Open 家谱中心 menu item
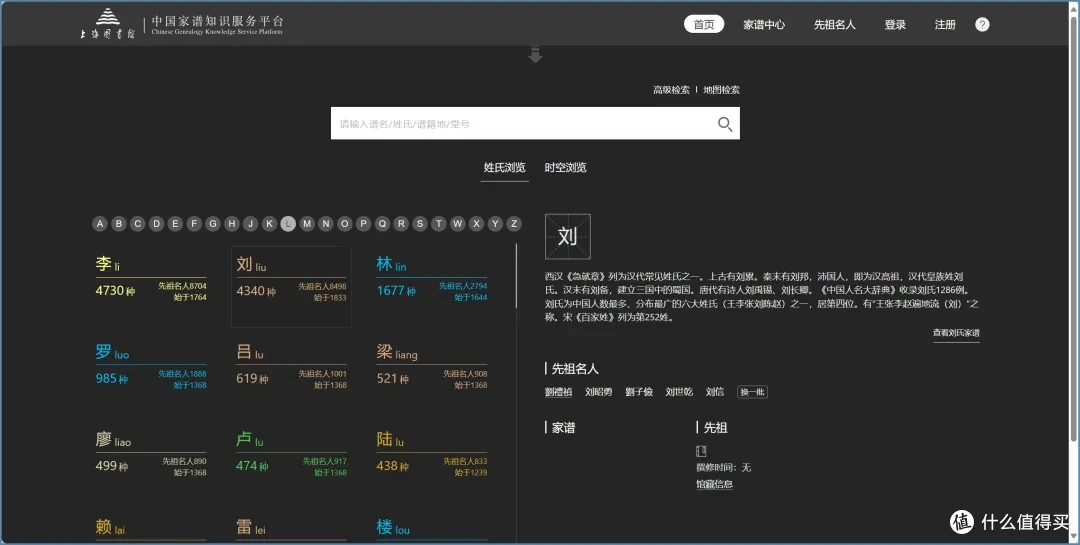 [x=764, y=25]
